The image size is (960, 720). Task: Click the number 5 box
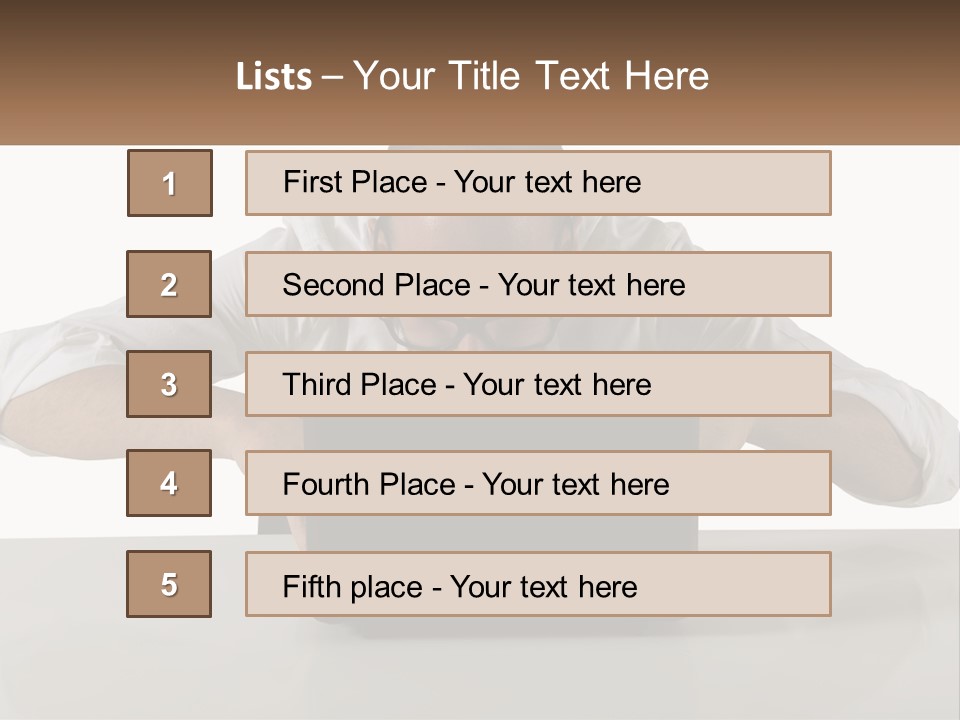(x=169, y=584)
